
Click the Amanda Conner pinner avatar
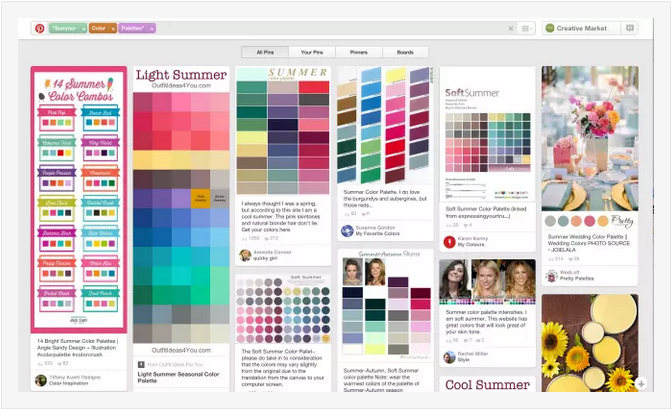pyautogui.click(x=245, y=255)
